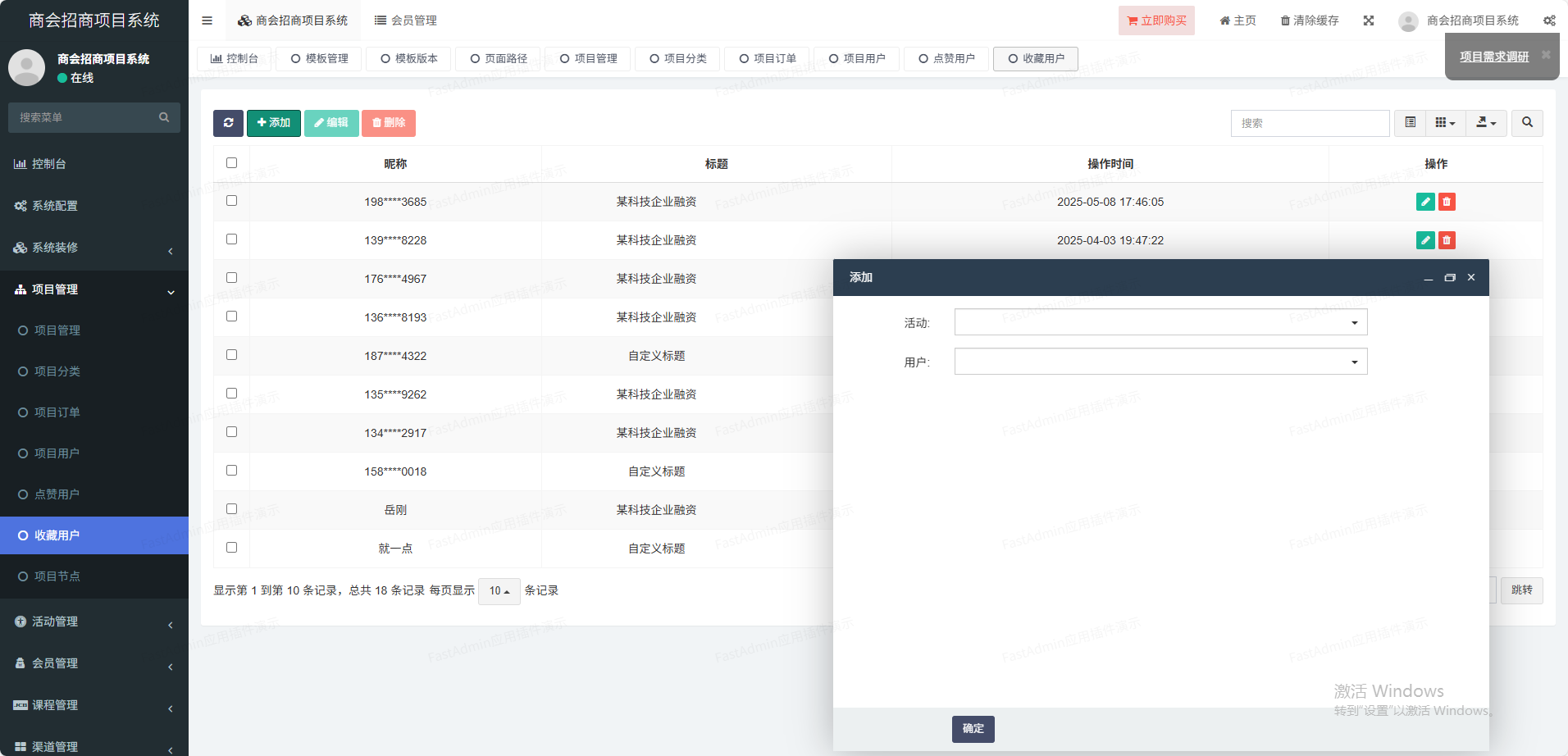Open 项目节点 in the sidebar menu
The height and width of the screenshot is (756, 1568).
pyautogui.click(x=57, y=576)
